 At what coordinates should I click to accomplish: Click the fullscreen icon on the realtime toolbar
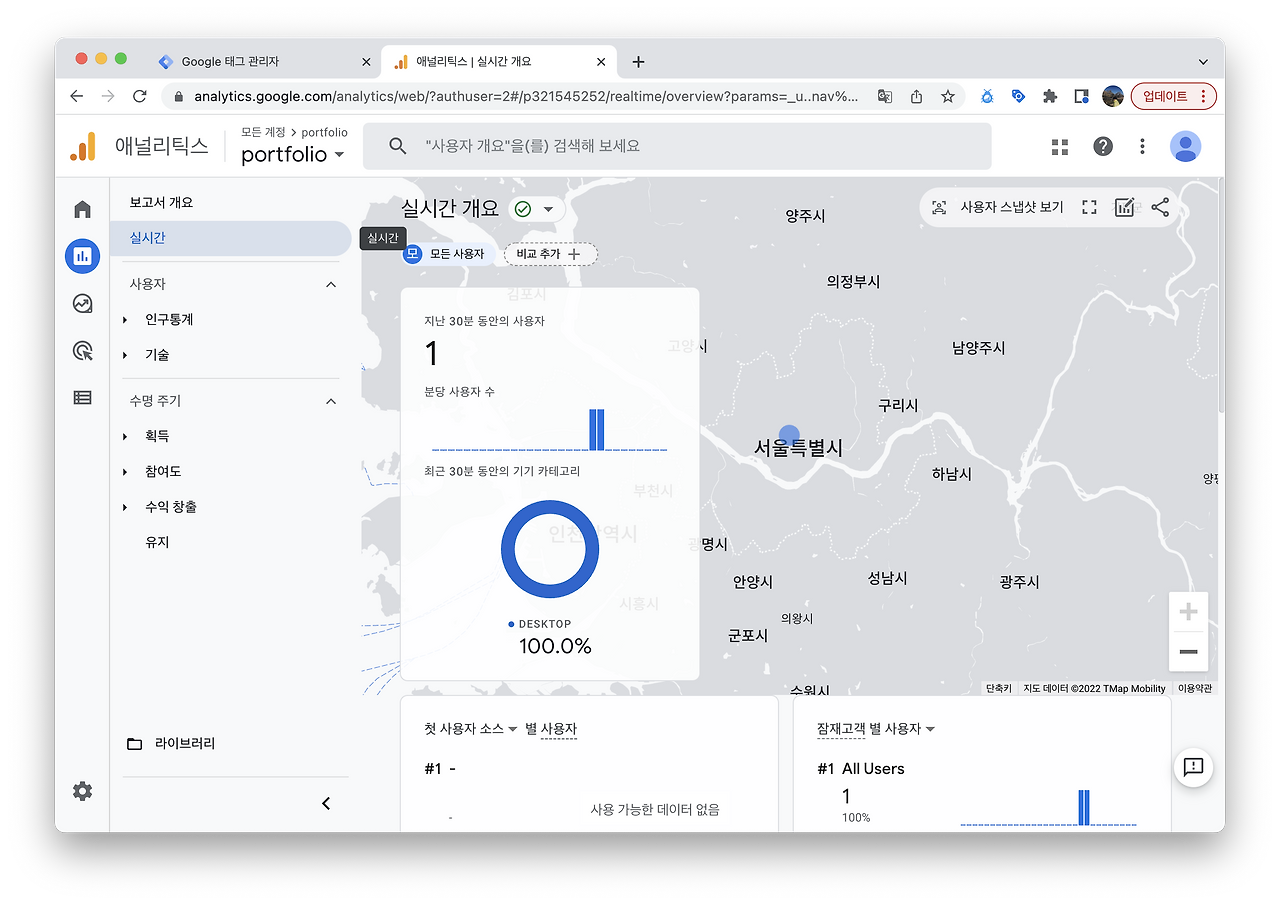pyautogui.click(x=1089, y=207)
